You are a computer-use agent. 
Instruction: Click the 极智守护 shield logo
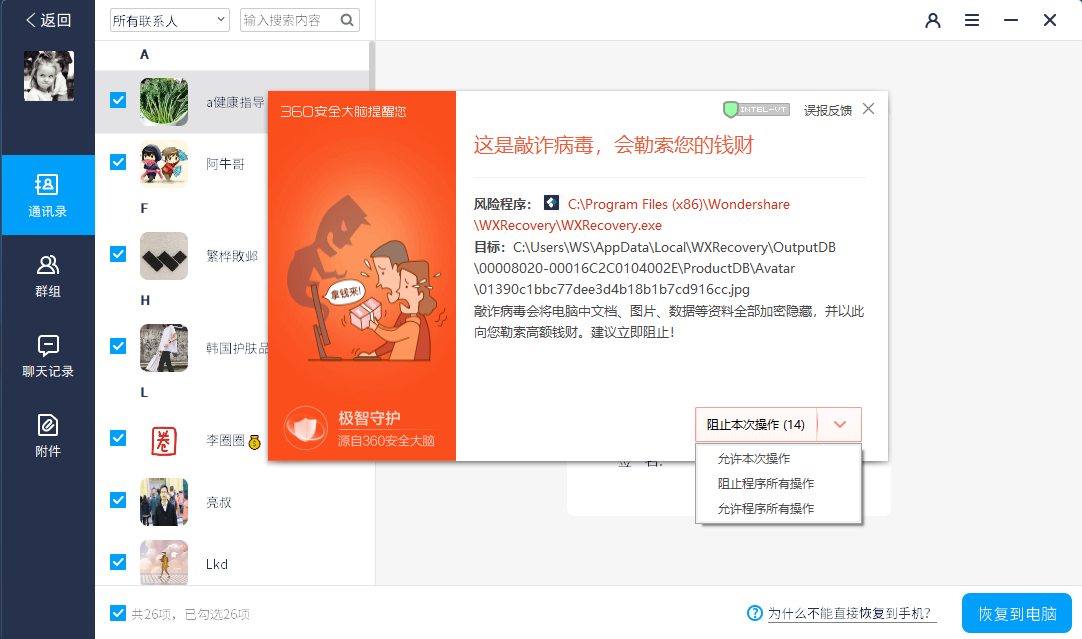(x=306, y=429)
